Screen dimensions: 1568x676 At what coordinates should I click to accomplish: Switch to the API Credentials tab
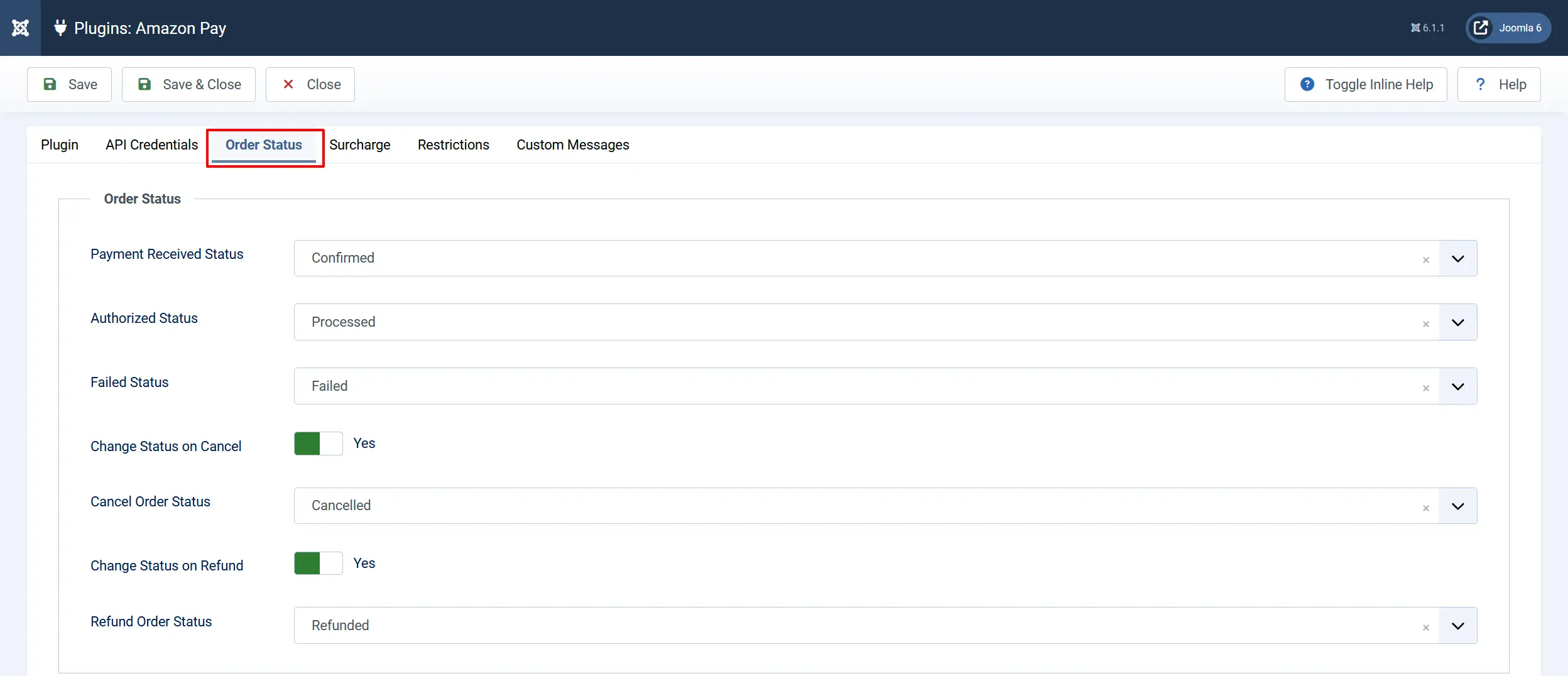pyautogui.click(x=151, y=144)
